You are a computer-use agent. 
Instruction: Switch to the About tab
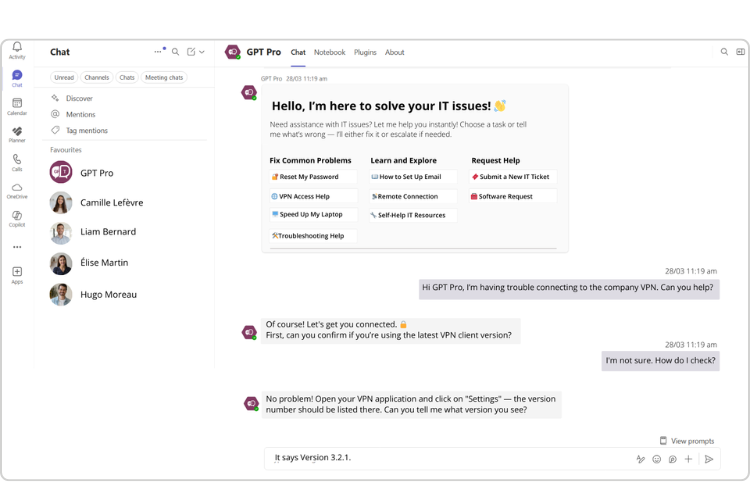coord(395,52)
